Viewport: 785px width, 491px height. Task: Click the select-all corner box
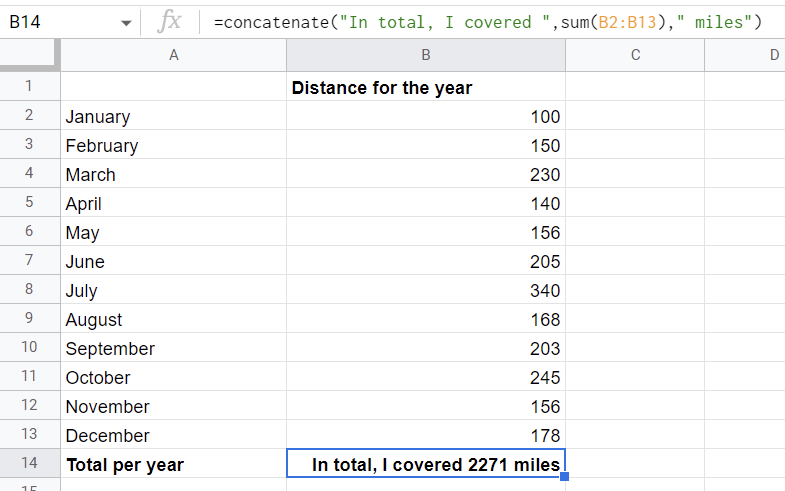[x=30, y=55]
